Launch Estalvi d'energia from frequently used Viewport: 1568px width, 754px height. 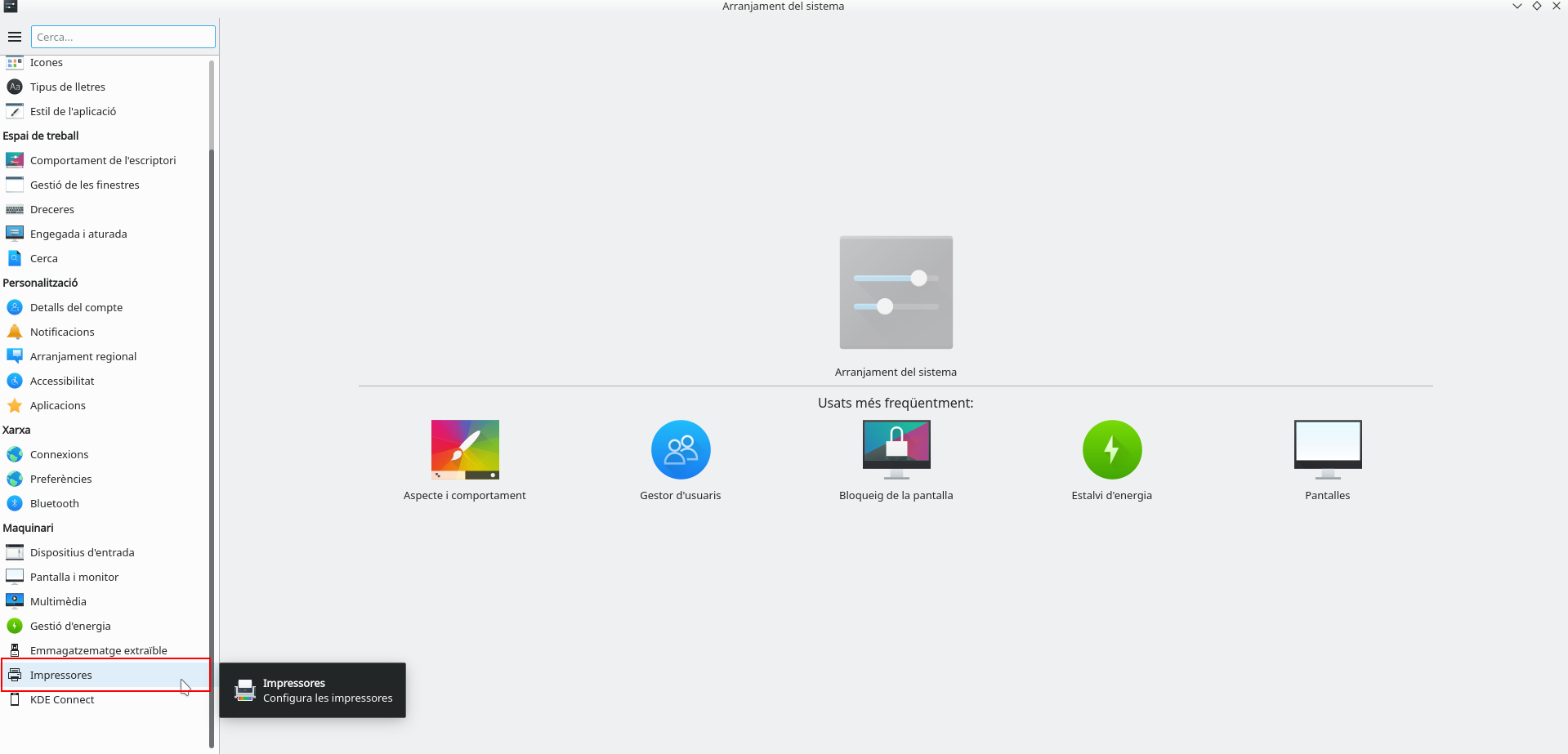pyautogui.click(x=1111, y=450)
